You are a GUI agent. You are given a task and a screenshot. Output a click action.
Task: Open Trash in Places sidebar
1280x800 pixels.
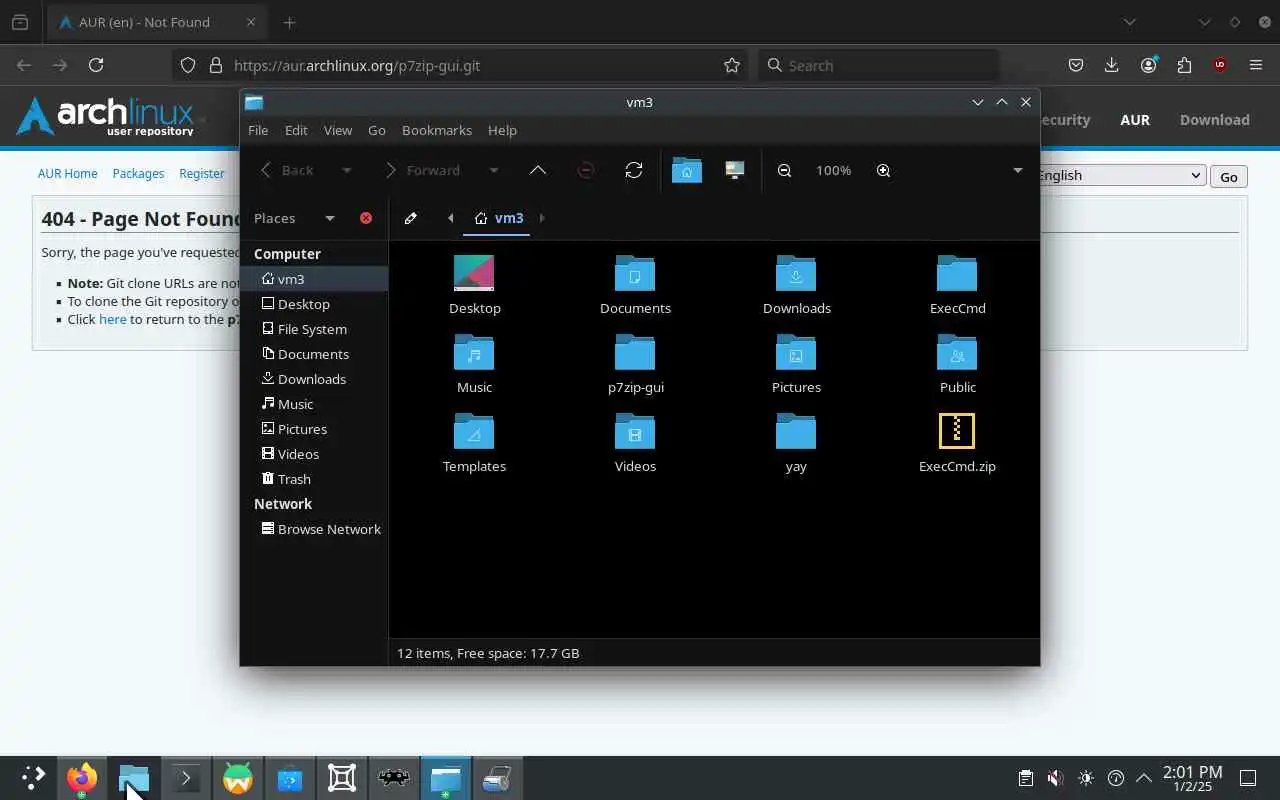[x=314, y=479]
